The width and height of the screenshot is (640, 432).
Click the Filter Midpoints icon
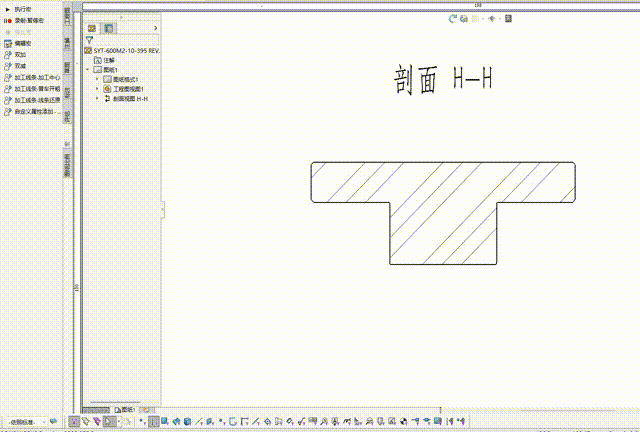coord(257,421)
